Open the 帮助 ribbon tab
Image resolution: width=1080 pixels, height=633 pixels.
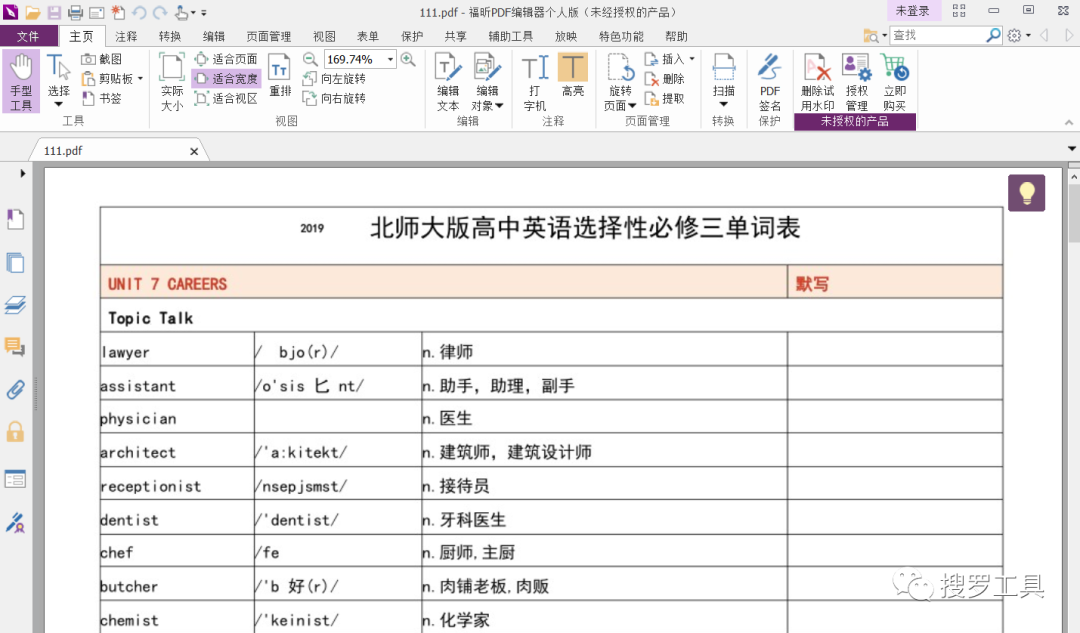(x=676, y=37)
